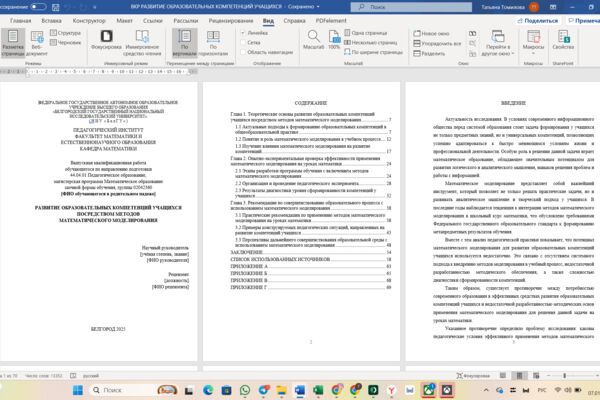Screen dimensions: 600x400
Task: Open the ribbon display options icon
Action: tap(553, 7)
